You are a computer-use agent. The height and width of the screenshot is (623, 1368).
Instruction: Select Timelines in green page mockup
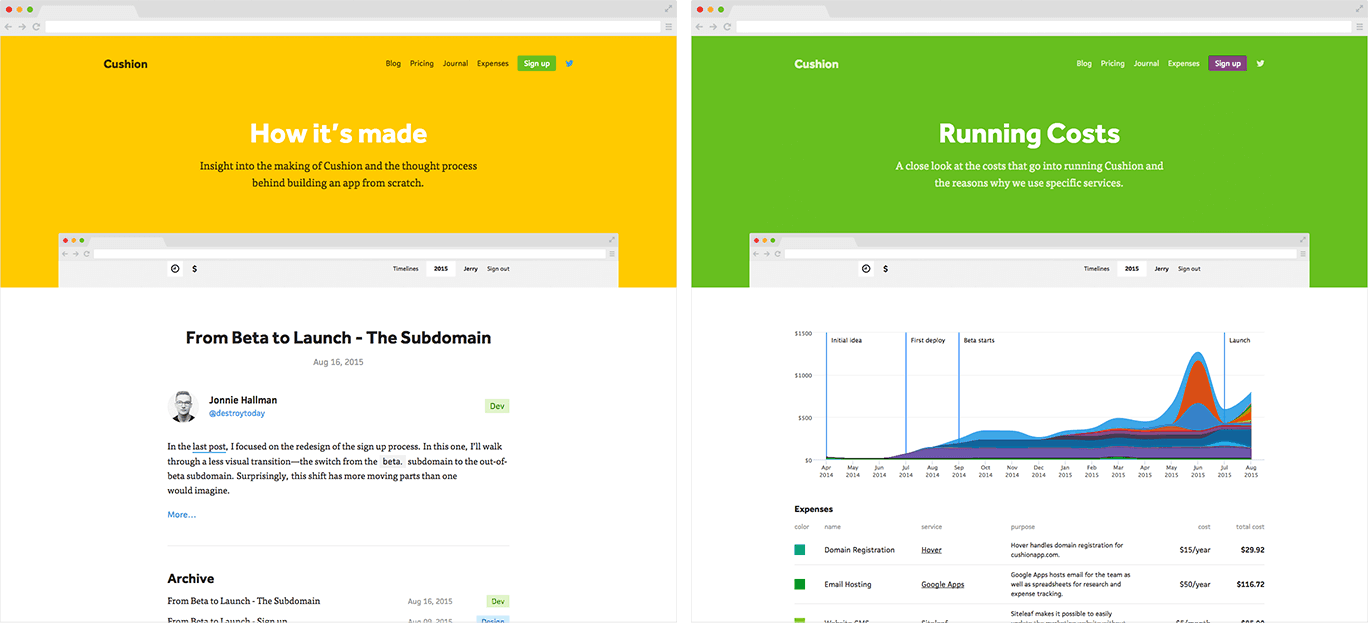[1096, 269]
